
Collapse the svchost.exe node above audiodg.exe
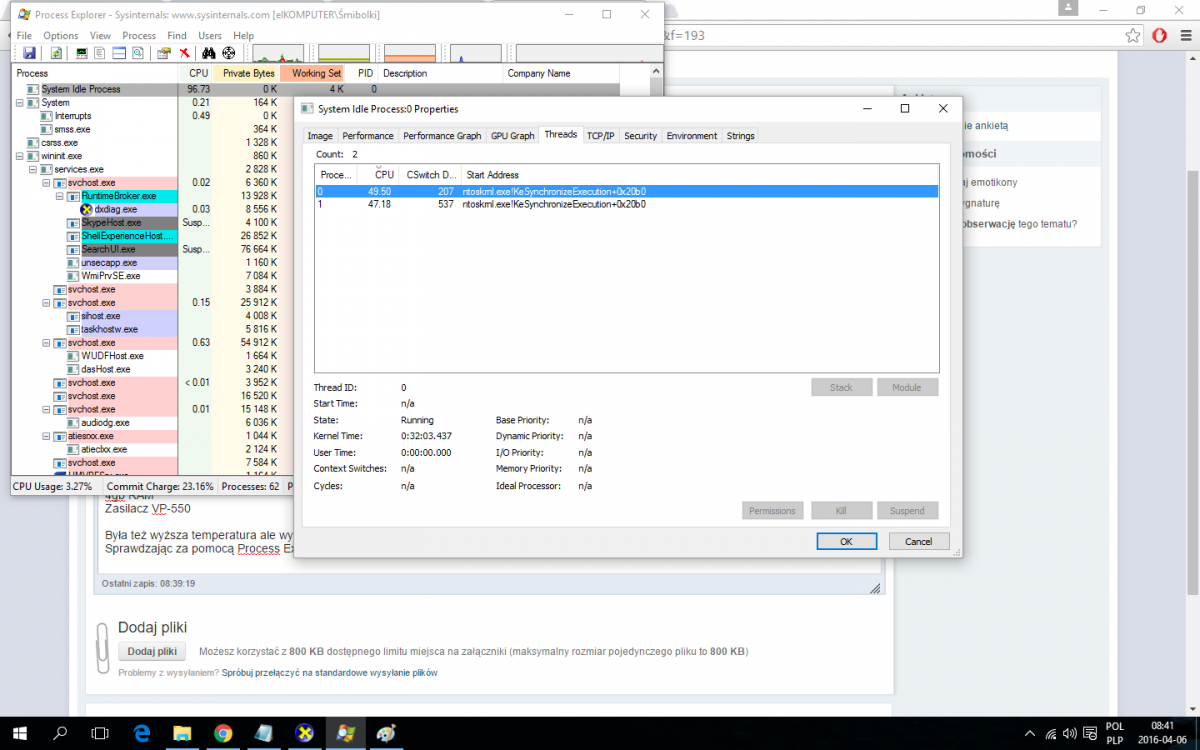point(47,409)
